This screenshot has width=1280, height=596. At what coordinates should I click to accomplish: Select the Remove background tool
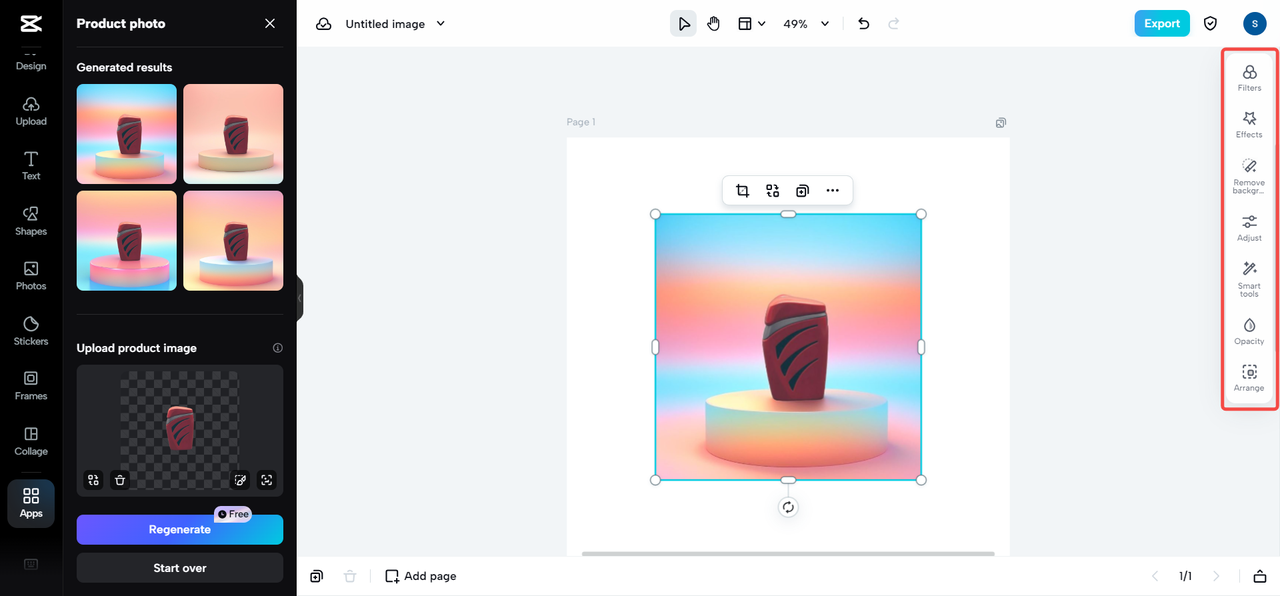click(x=1249, y=175)
